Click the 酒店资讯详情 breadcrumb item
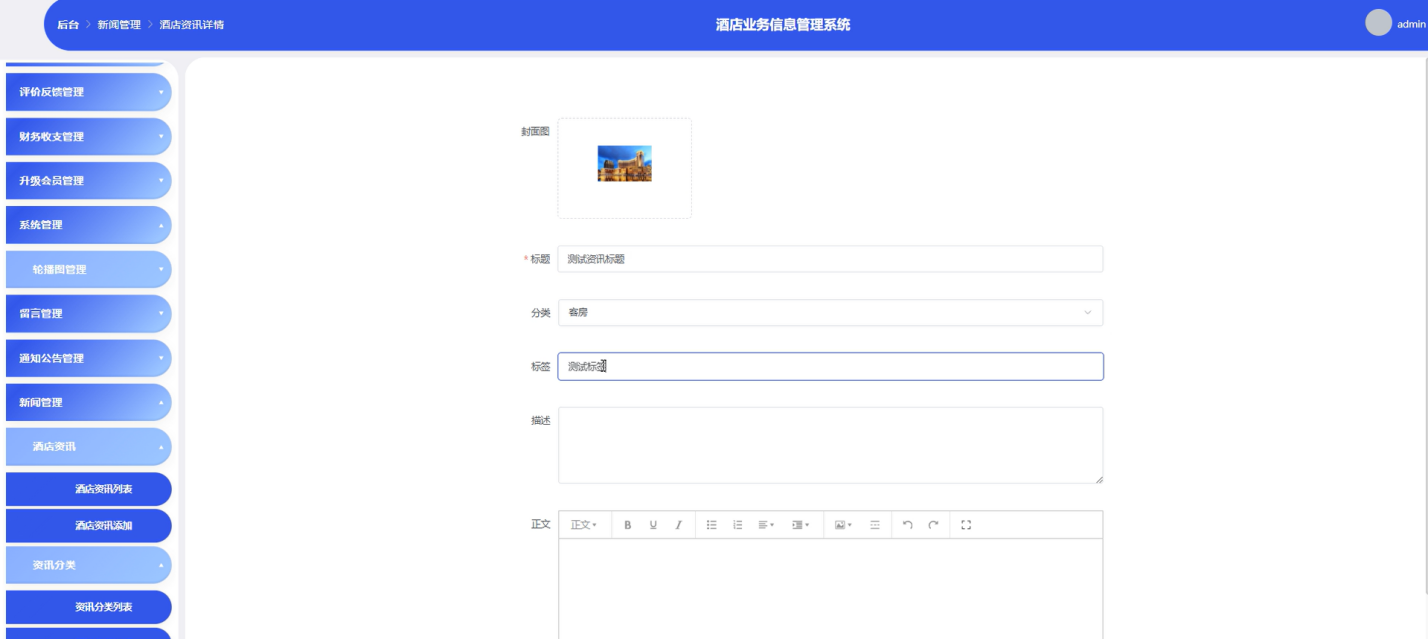 pos(192,25)
